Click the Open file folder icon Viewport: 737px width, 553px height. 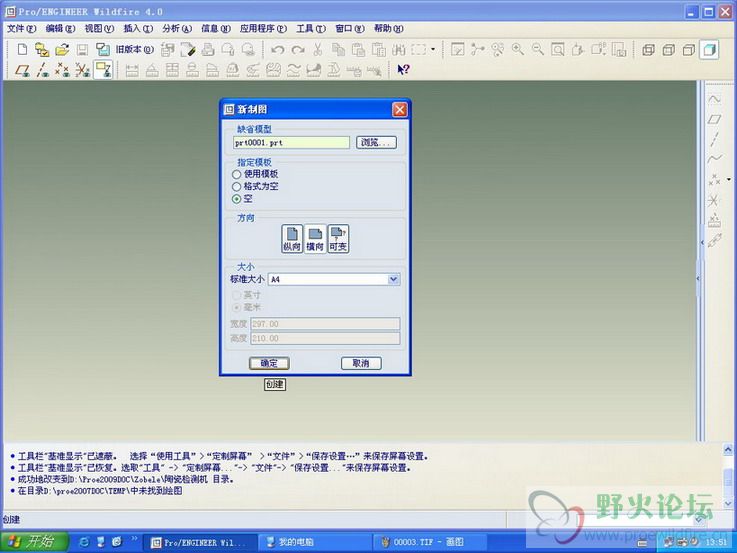62,49
